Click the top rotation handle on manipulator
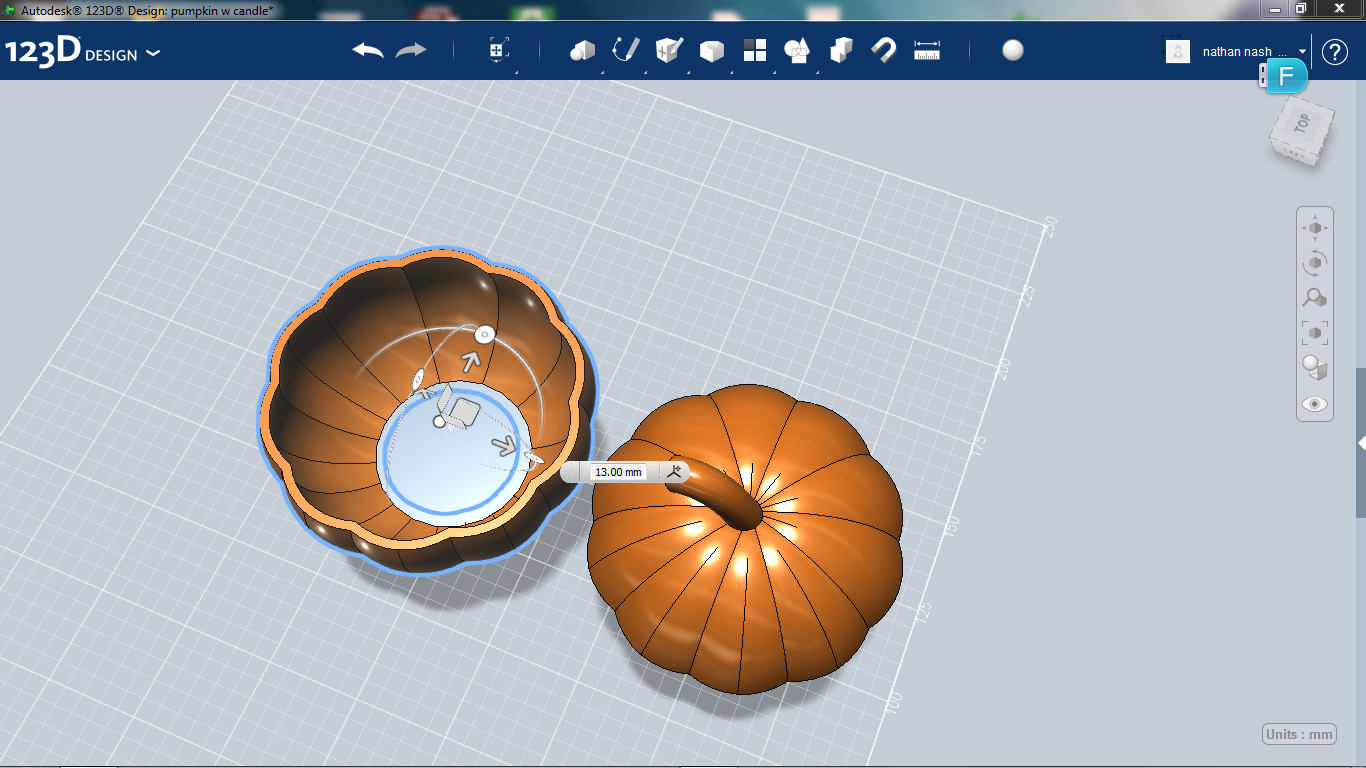The height and width of the screenshot is (768, 1366). [484, 335]
